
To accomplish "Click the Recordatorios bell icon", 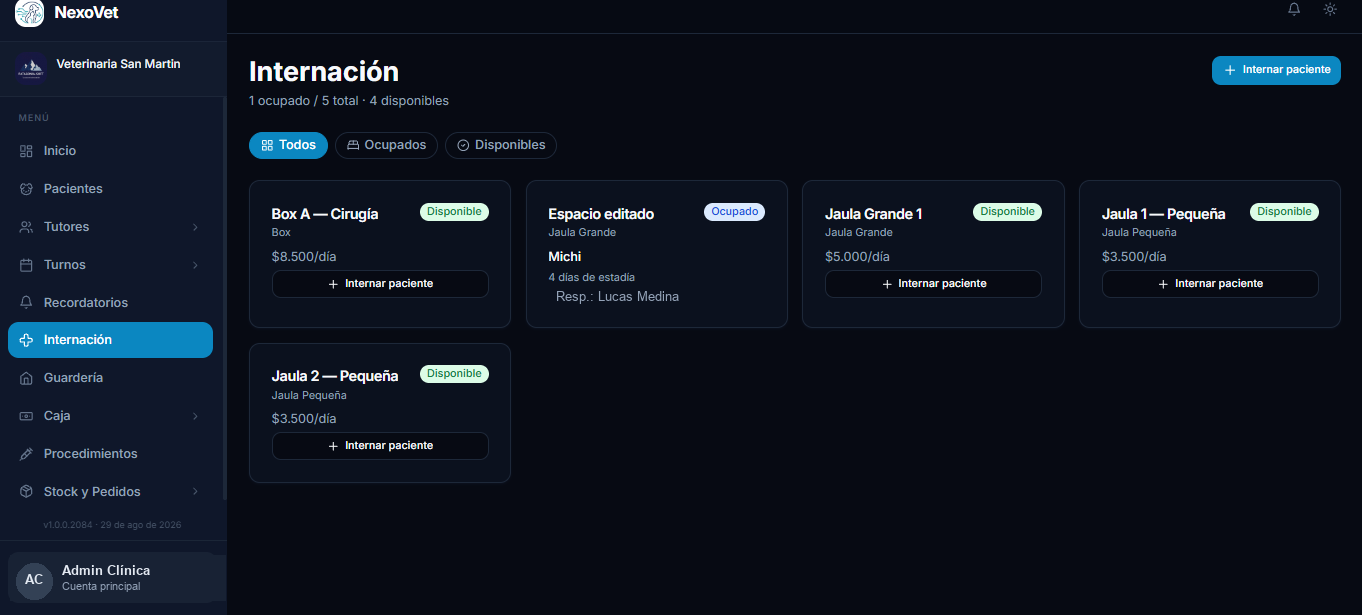I will click(27, 303).
